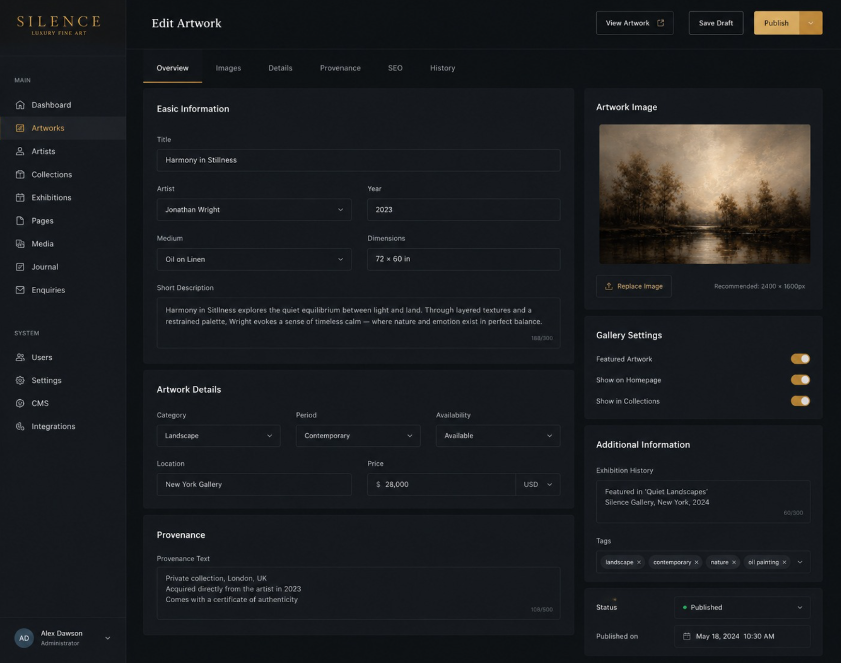Toggle the Show on Homepage switch

click(x=800, y=380)
